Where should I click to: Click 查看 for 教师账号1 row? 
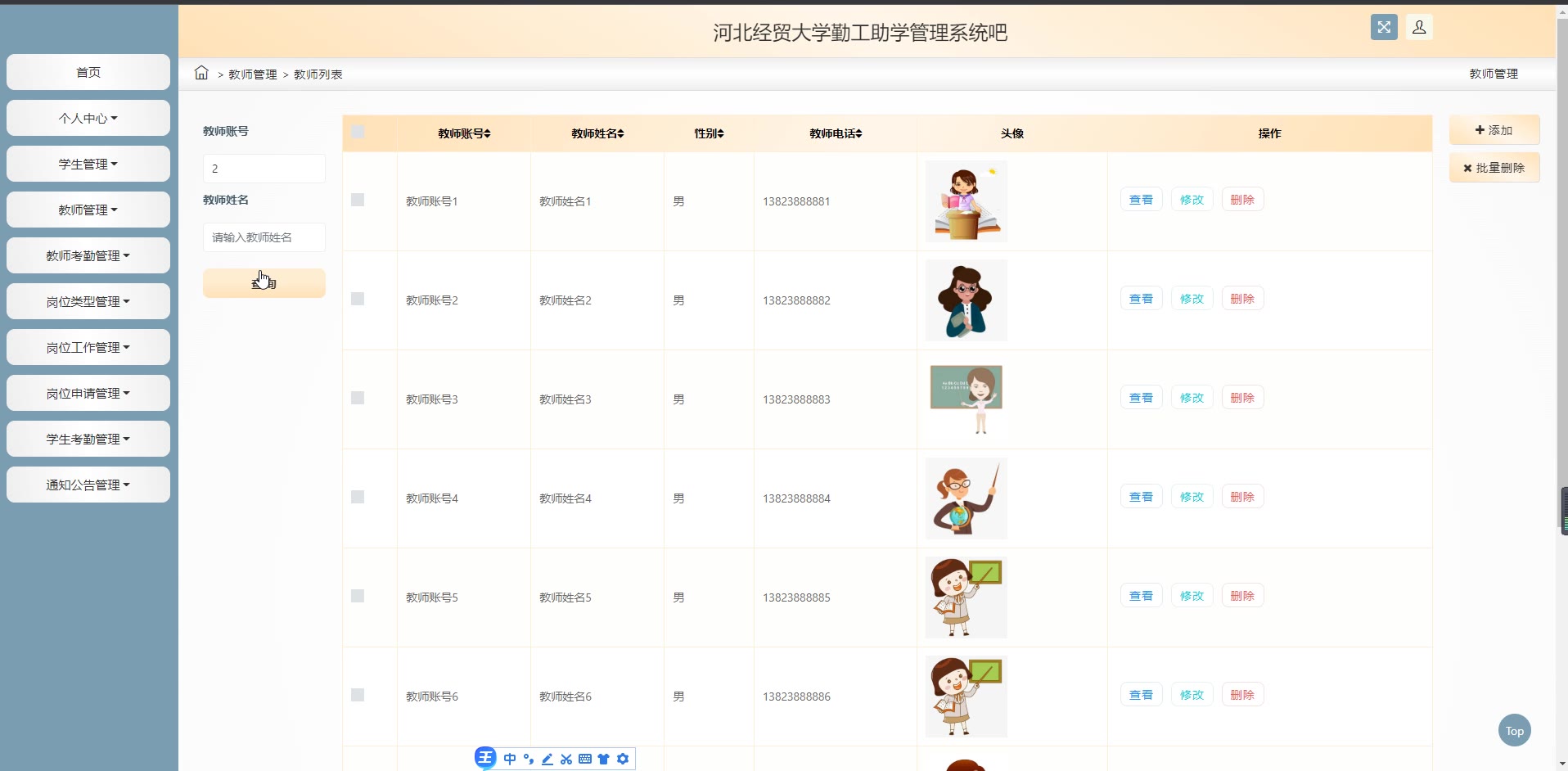coord(1141,200)
